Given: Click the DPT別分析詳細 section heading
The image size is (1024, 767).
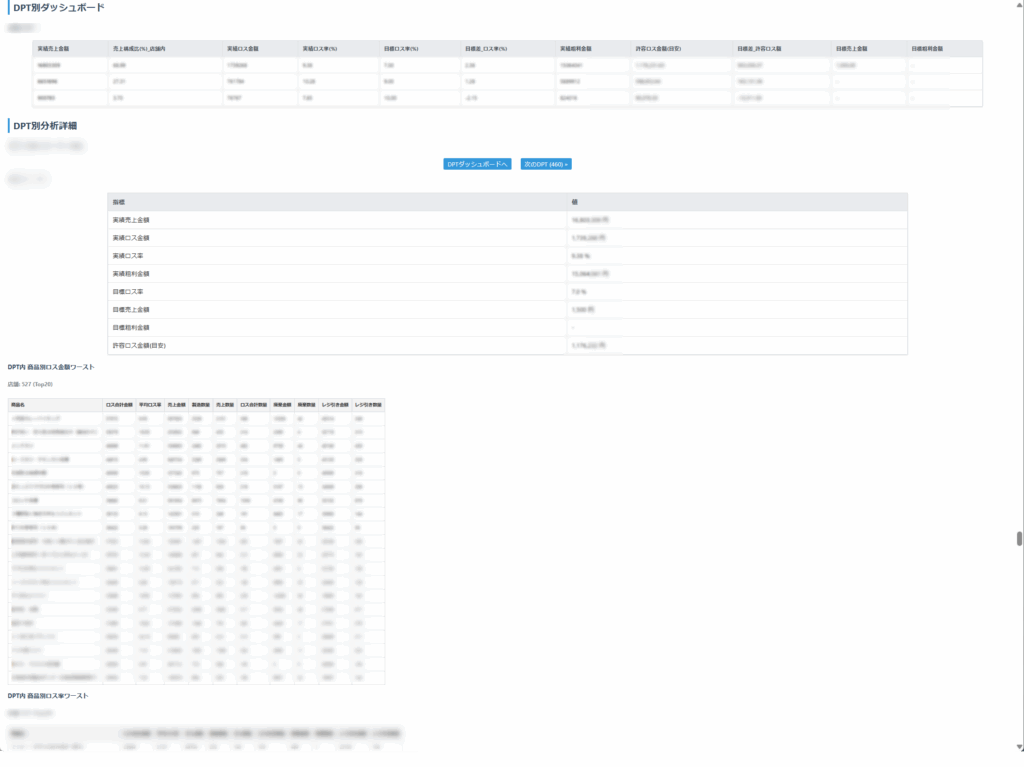Looking at the screenshot, I should (44, 126).
